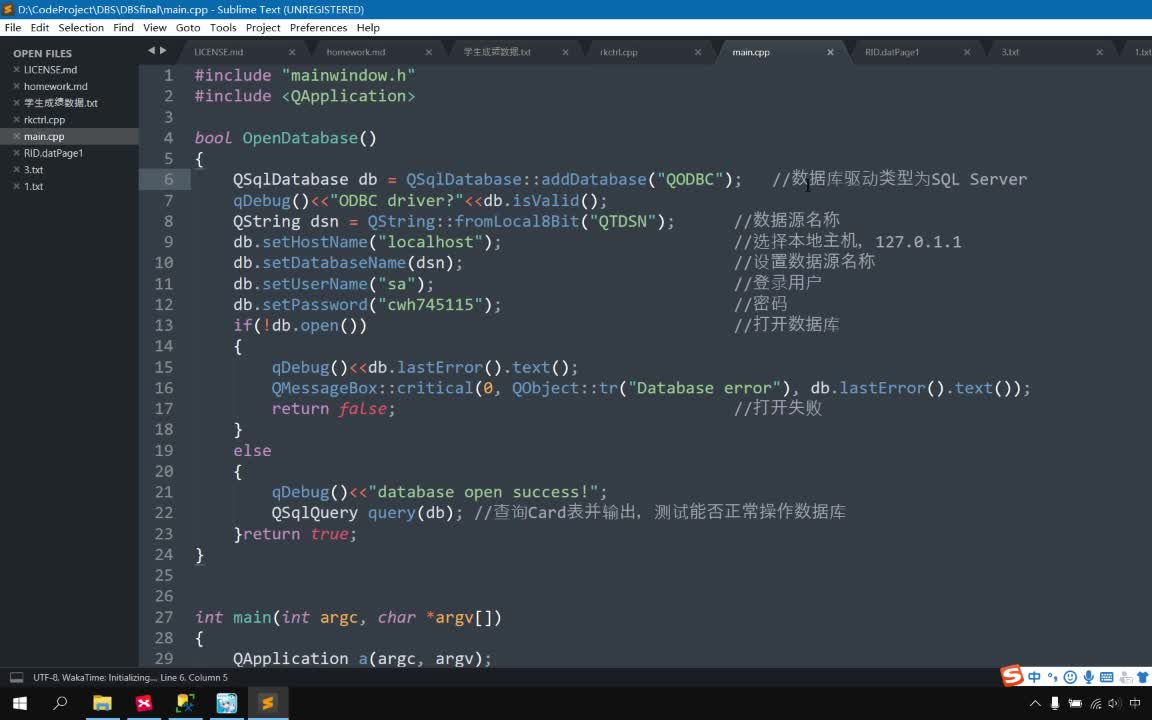Viewport: 1152px width, 720px height.
Task: Open Sogou skin settings via the shirt icon
Action: tap(1141, 677)
